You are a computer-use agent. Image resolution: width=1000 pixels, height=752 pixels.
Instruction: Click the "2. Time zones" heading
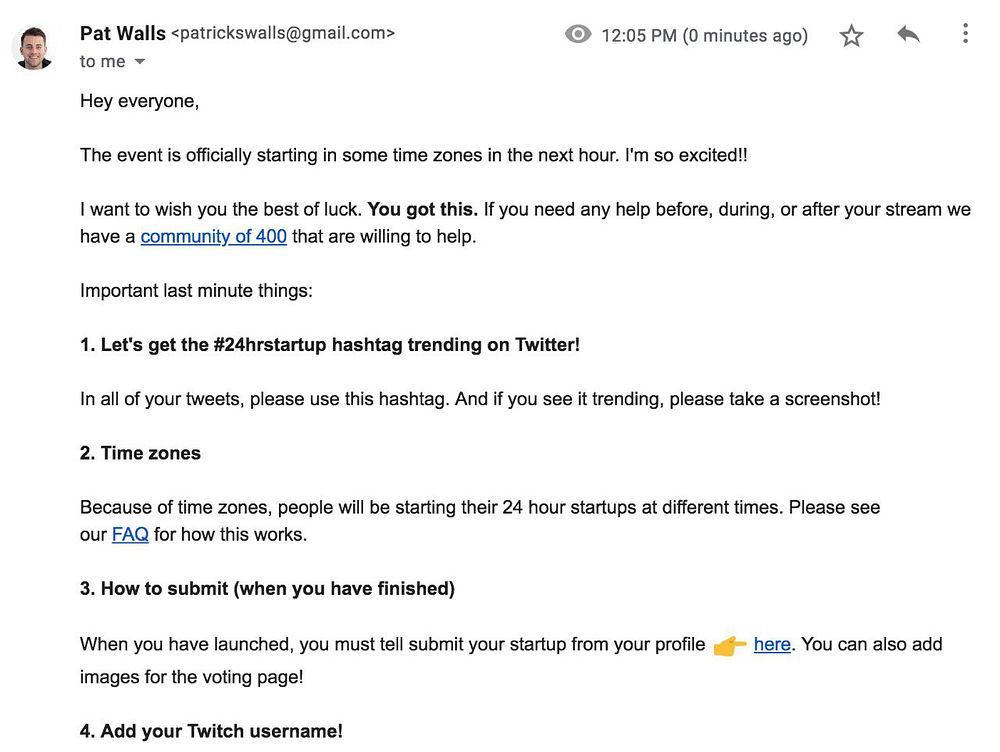(140, 453)
